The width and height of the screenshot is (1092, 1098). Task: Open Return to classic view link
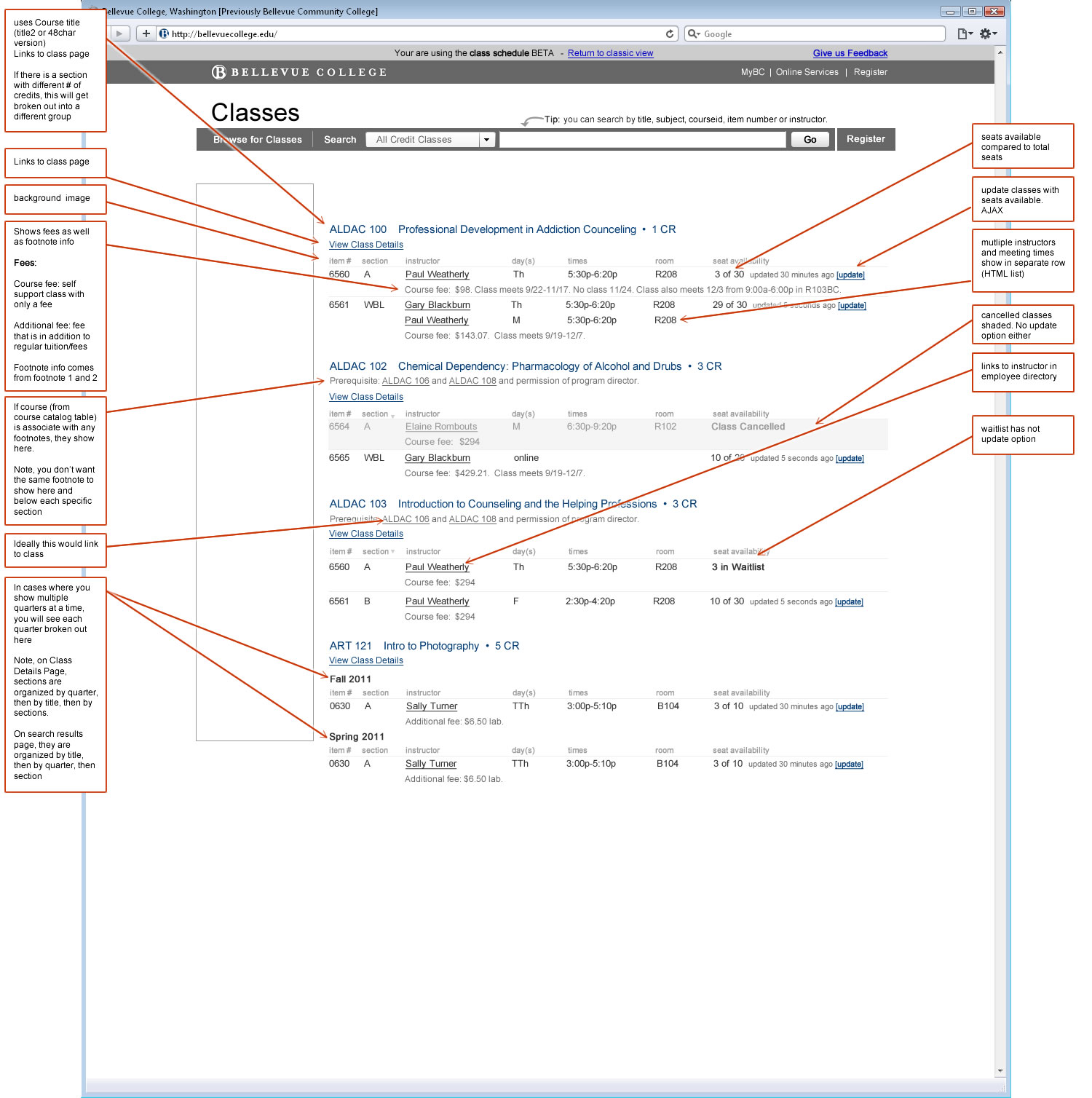click(610, 53)
